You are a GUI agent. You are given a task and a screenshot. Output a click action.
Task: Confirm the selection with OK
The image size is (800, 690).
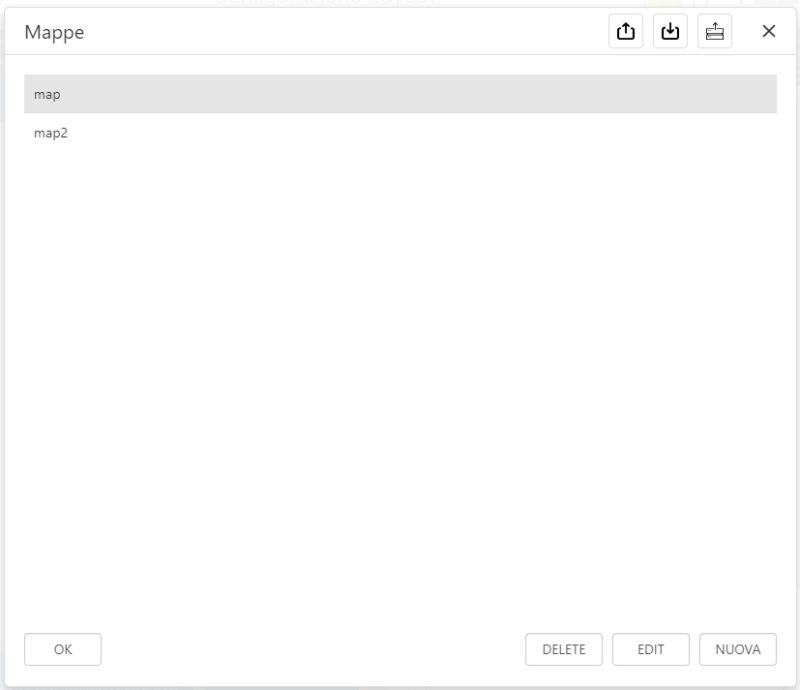pyautogui.click(x=62, y=649)
